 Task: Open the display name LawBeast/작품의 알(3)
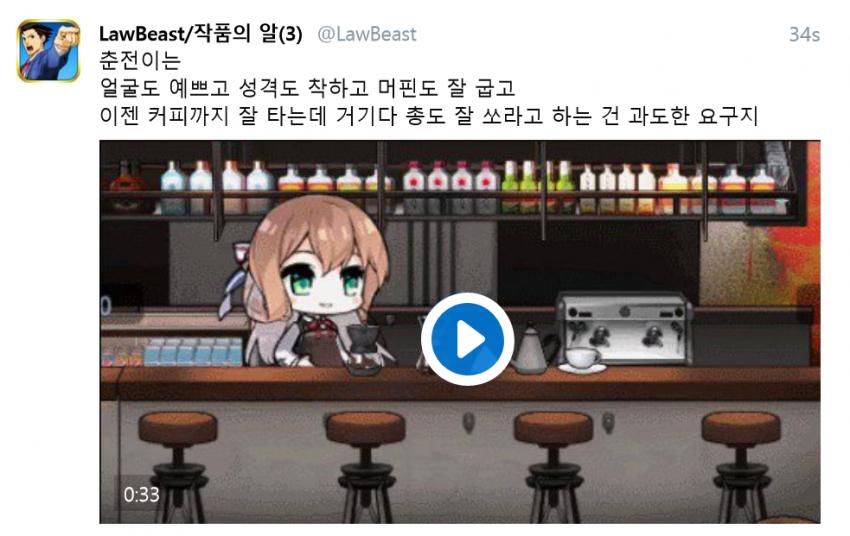coord(201,34)
